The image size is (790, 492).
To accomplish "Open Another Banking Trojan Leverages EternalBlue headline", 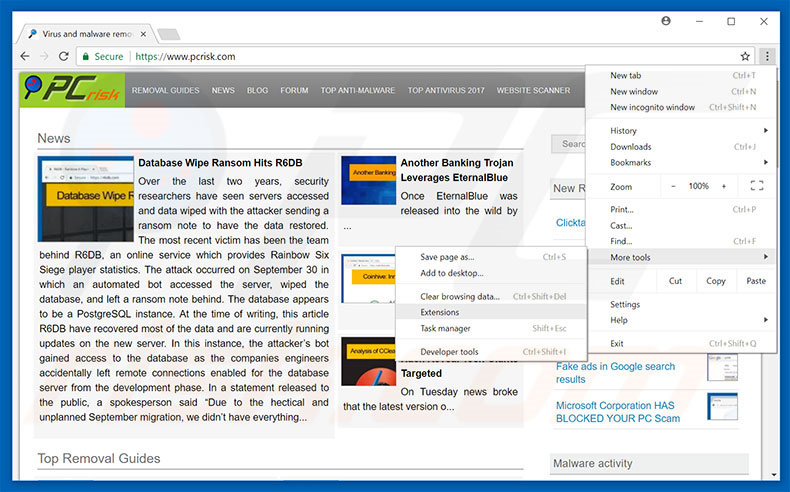I will coord(456,170).
